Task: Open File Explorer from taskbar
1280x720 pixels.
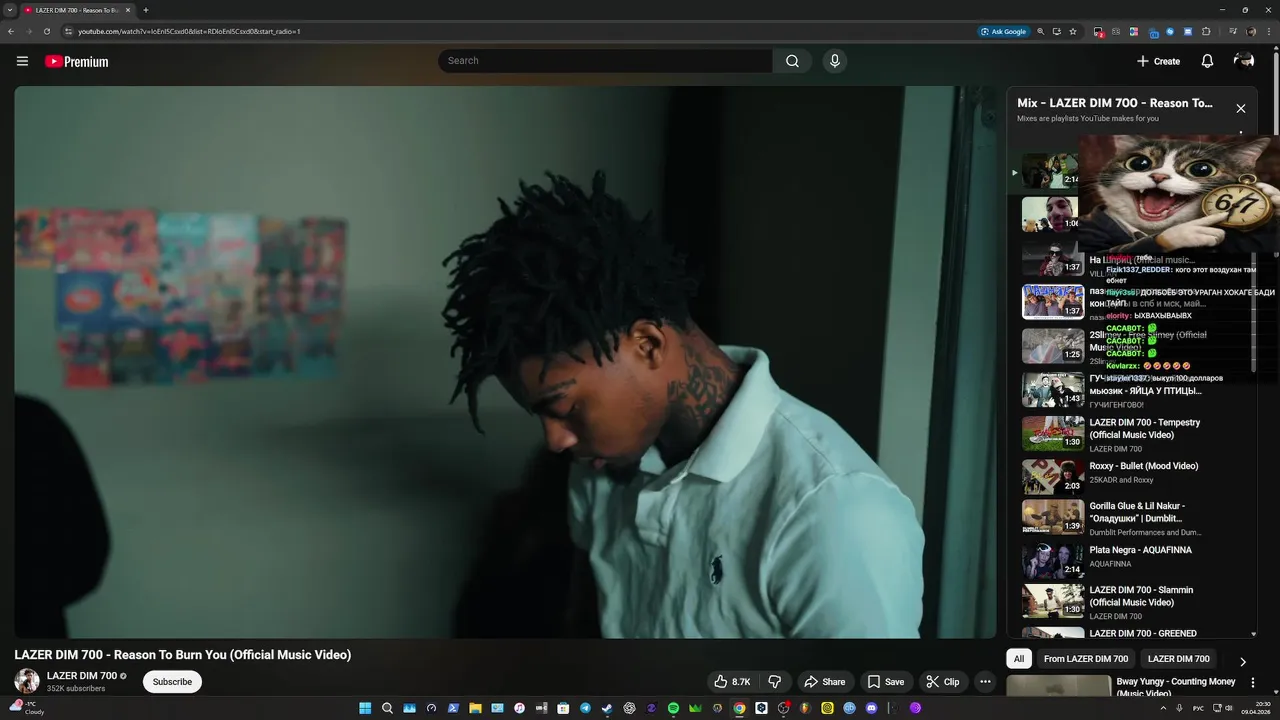Action: (475, 708)
